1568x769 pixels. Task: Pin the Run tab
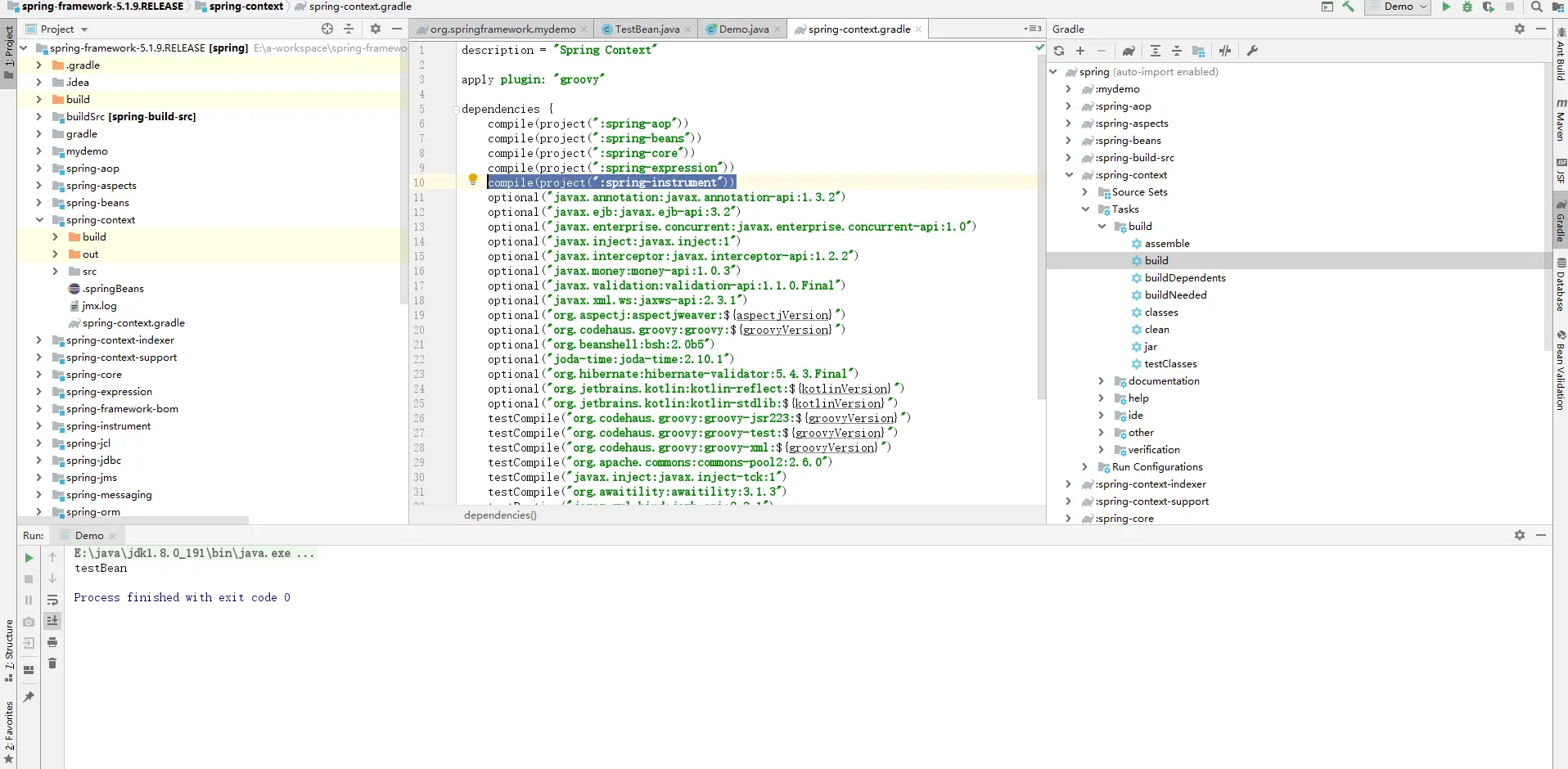[29, 697]
